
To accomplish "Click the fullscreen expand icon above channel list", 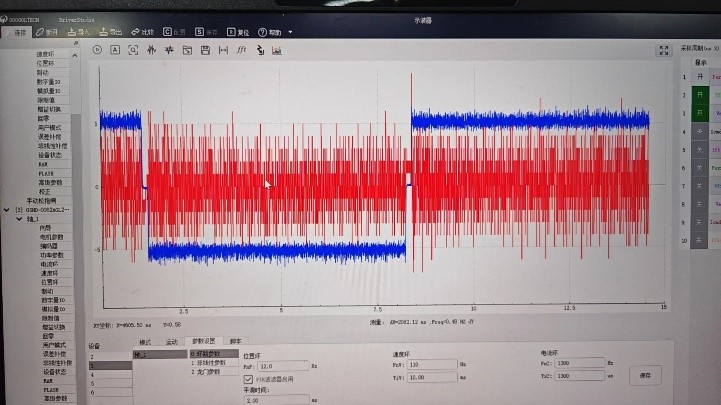I will click(x=662, y=50).
